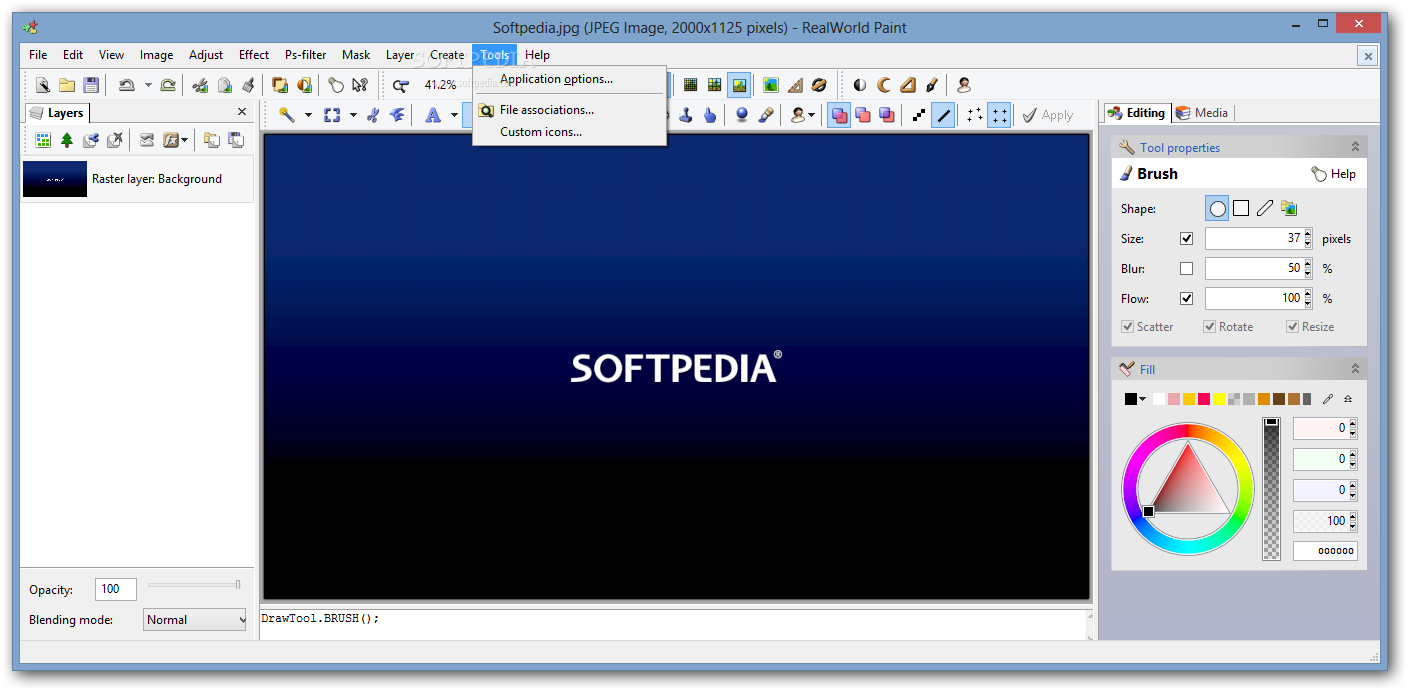
Task: Click the crescent moon icon in the top toolbar
Action: [884, 85]
